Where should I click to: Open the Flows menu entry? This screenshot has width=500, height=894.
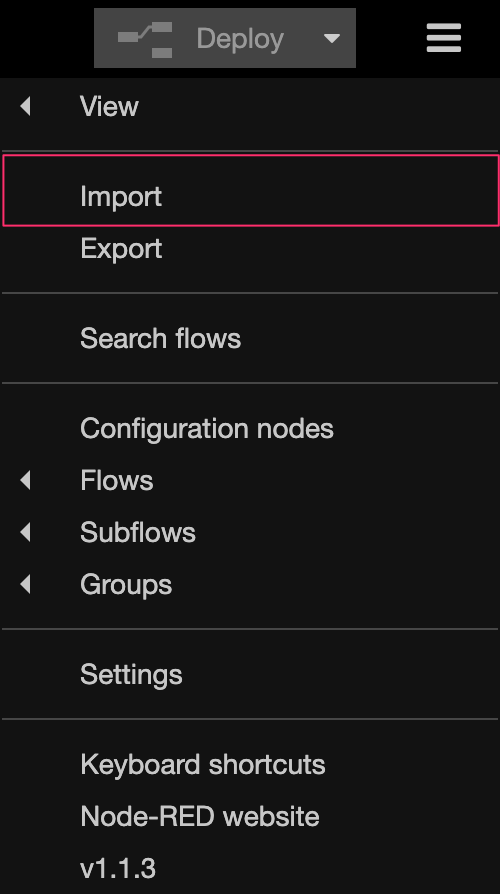250,480
